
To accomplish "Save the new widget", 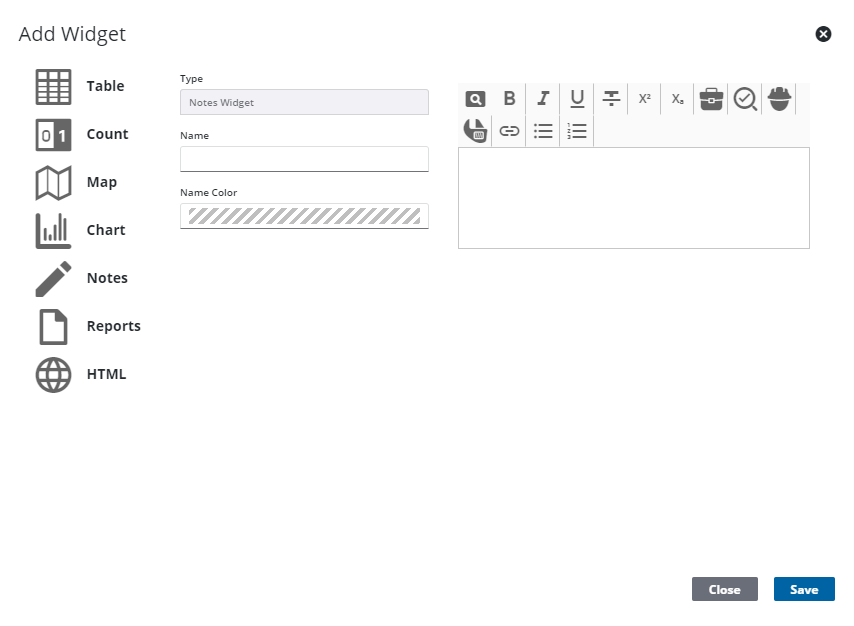I will pos(804,589).
